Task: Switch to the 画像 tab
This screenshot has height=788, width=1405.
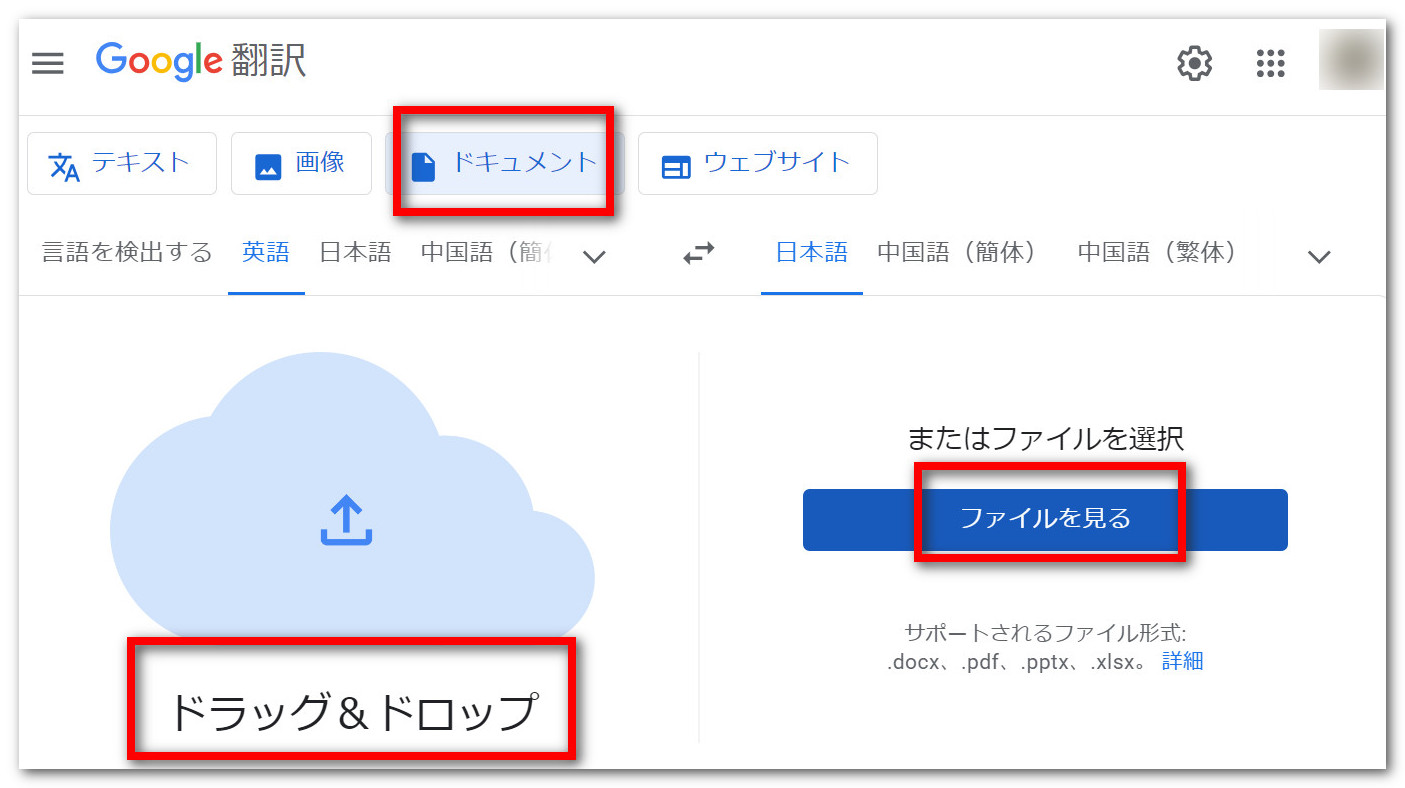Action: (x=301, y=163)
